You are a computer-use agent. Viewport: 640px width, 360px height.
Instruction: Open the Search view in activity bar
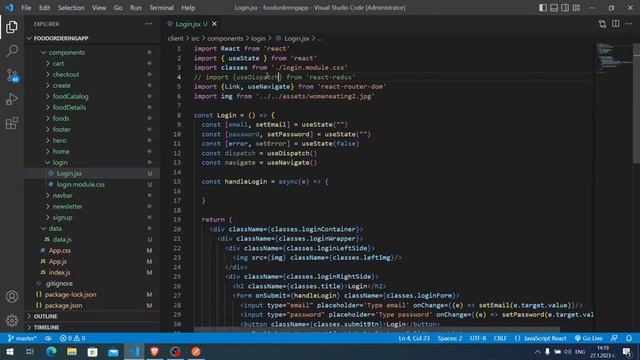[x=12, y=51]
